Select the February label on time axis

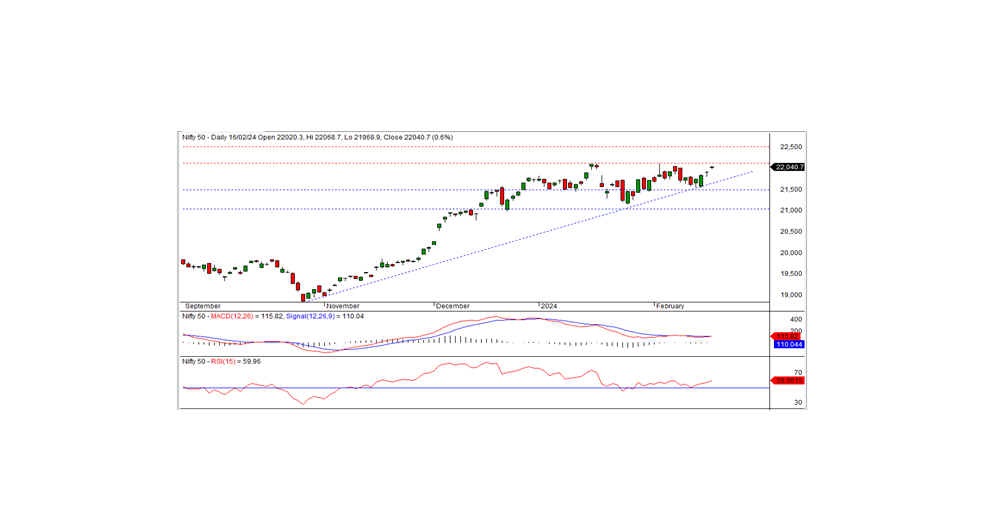[670, 305]
